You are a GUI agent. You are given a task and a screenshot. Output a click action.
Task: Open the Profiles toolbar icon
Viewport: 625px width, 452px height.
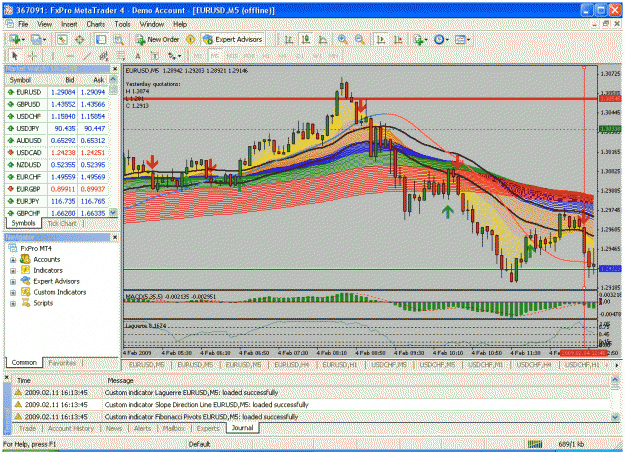(x=37, y=39)
